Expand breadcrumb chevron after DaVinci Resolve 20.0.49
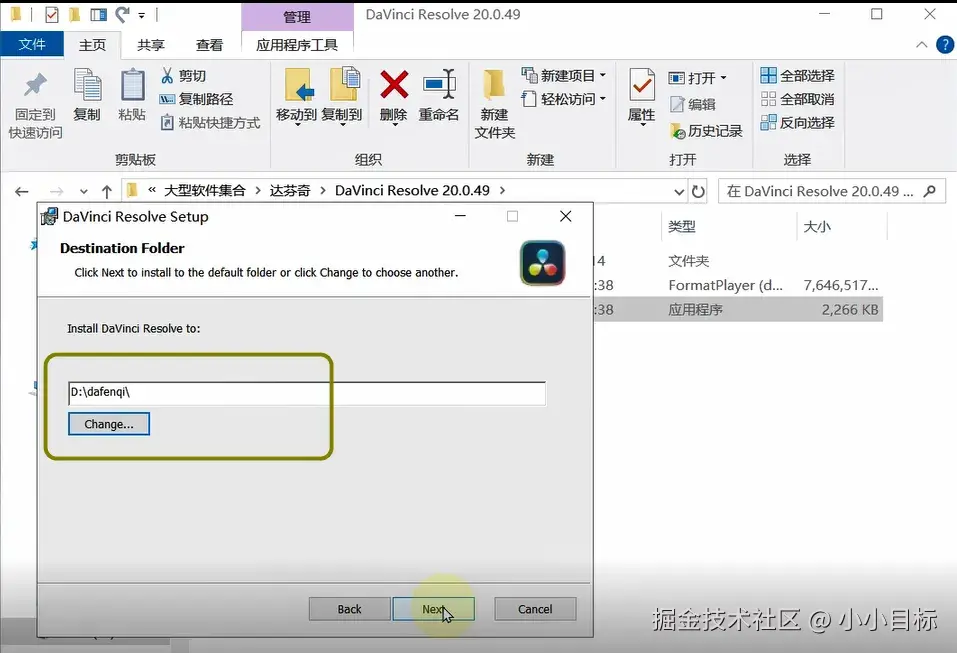The height and width of the screenshot is (653, 957). tap(502, 190)
